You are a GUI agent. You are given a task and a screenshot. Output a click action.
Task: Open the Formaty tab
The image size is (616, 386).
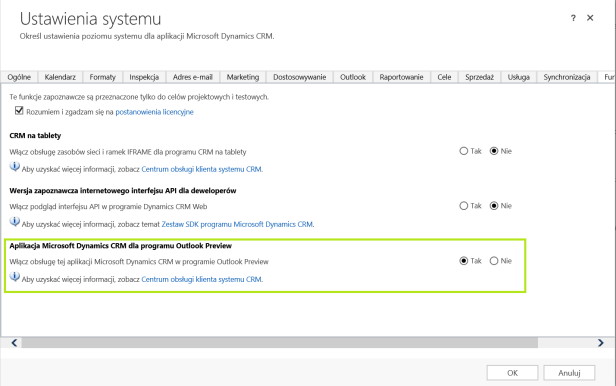point(103,77)
